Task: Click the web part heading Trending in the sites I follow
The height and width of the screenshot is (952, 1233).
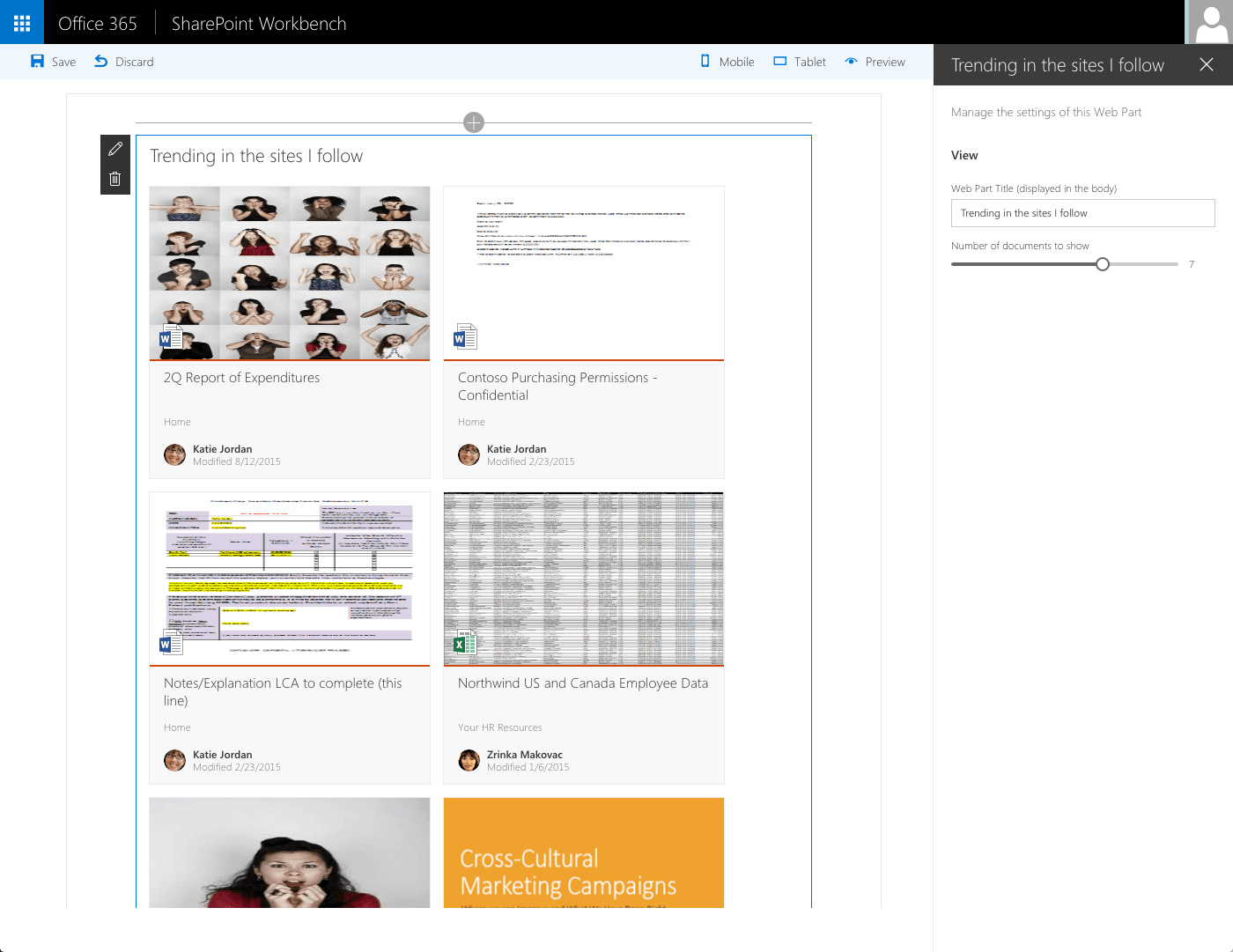Action: tap(256, 156)
